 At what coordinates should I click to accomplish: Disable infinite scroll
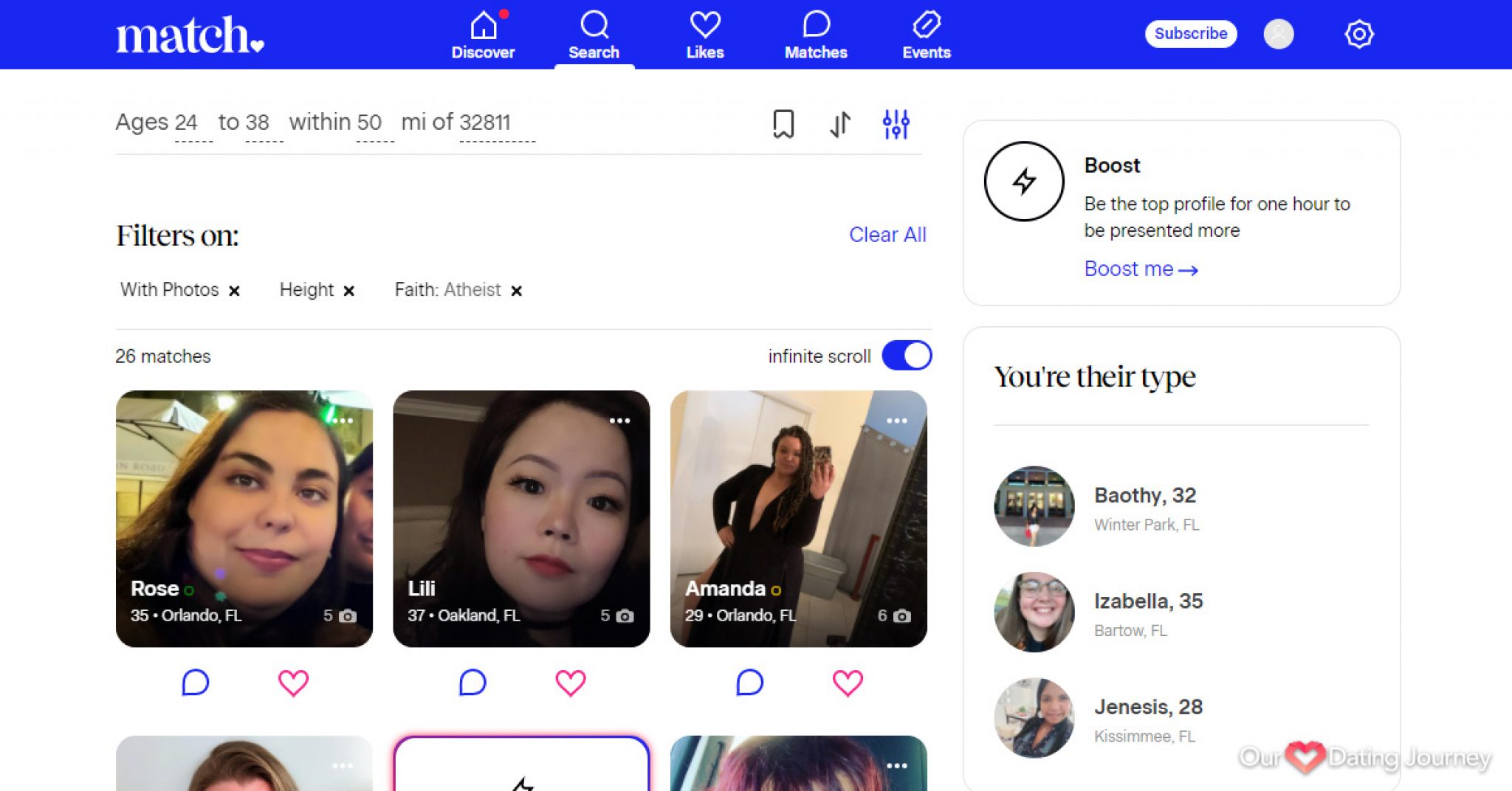pos(906,355)
